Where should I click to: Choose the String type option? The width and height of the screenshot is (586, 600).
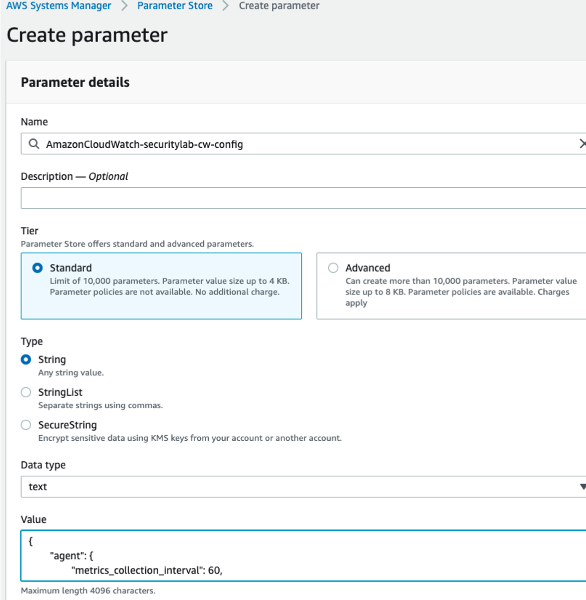pos(26,360)
